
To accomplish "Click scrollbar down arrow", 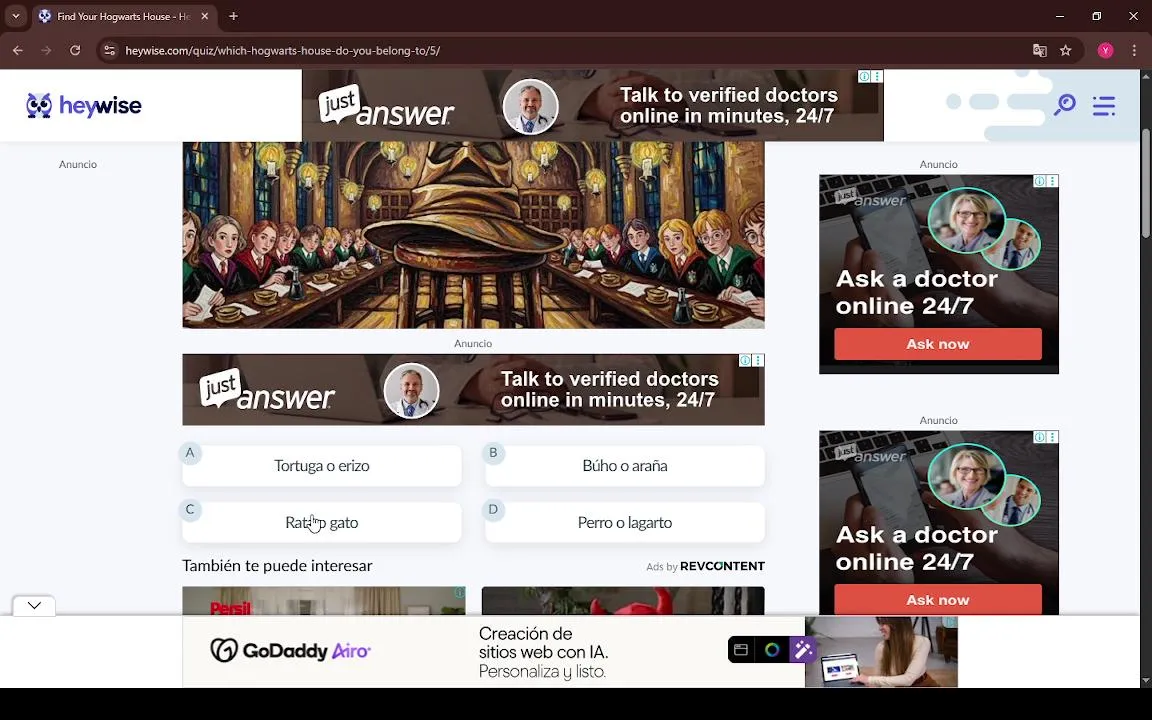I will pos(1145,681).
